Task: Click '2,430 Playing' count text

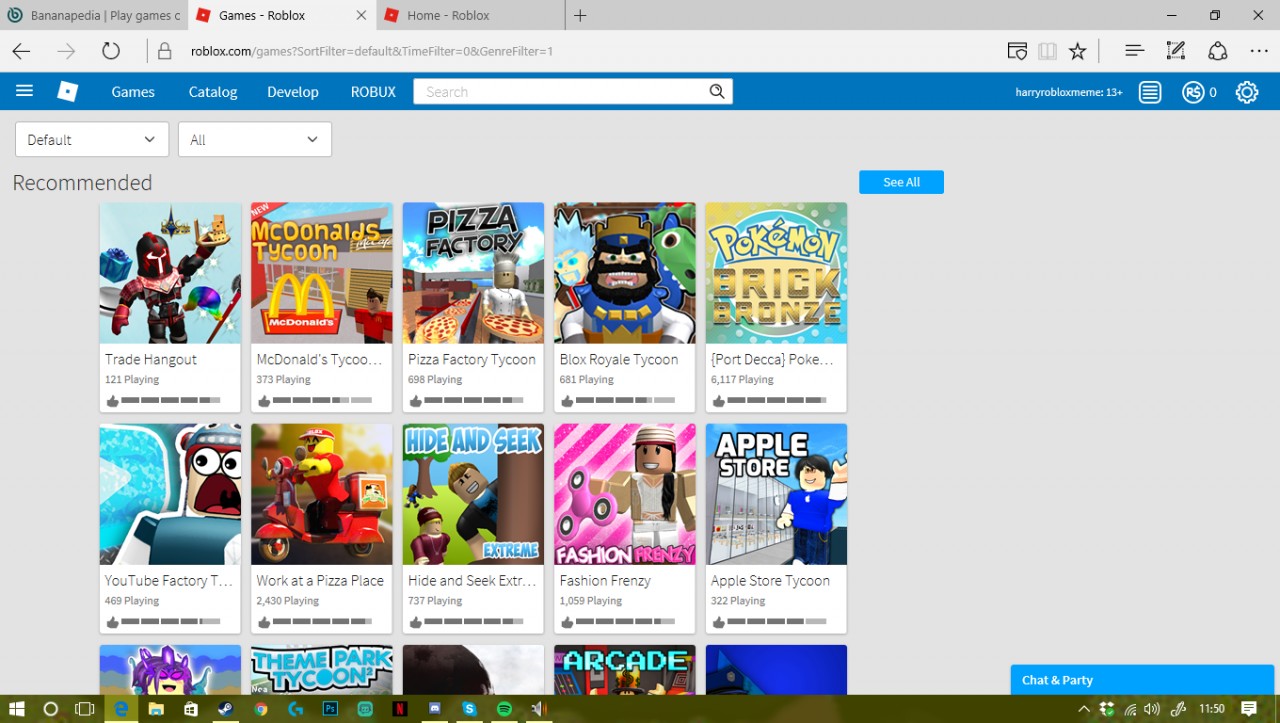Action: (288, 601)
